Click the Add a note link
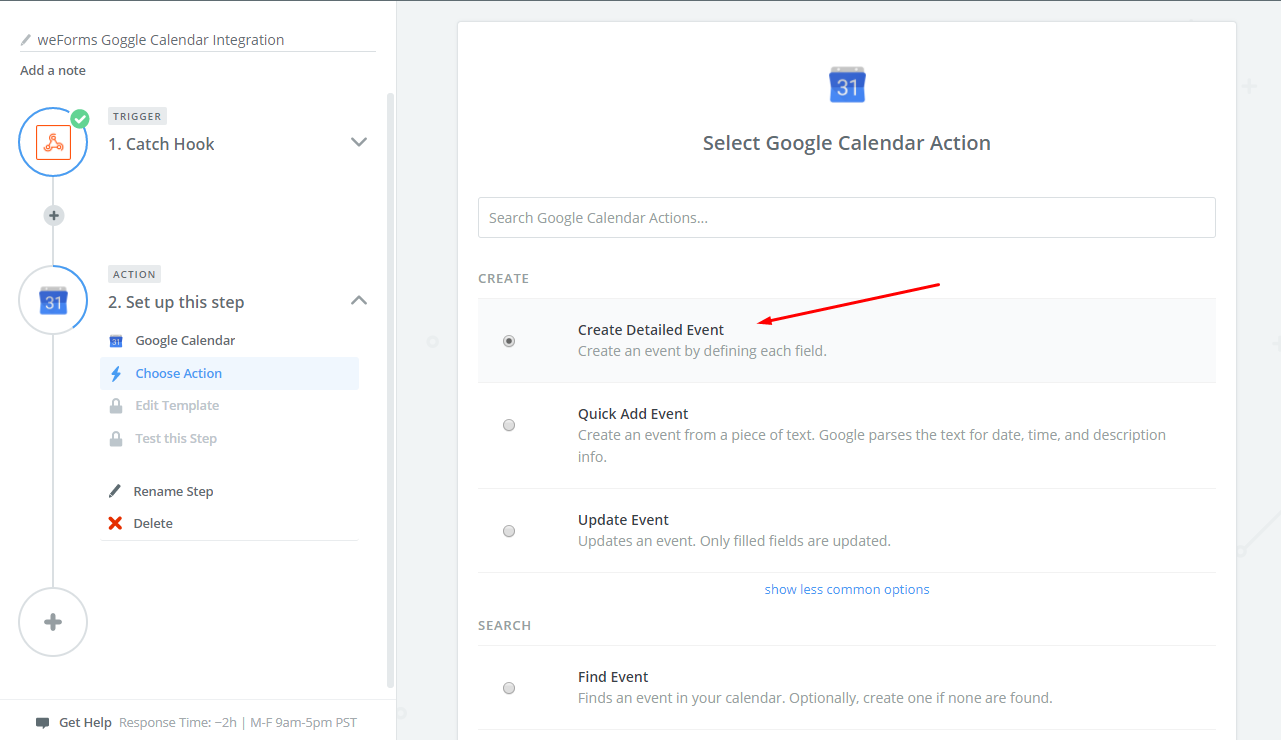Viewport: 1281px width, 740px height. pos(53,70)
